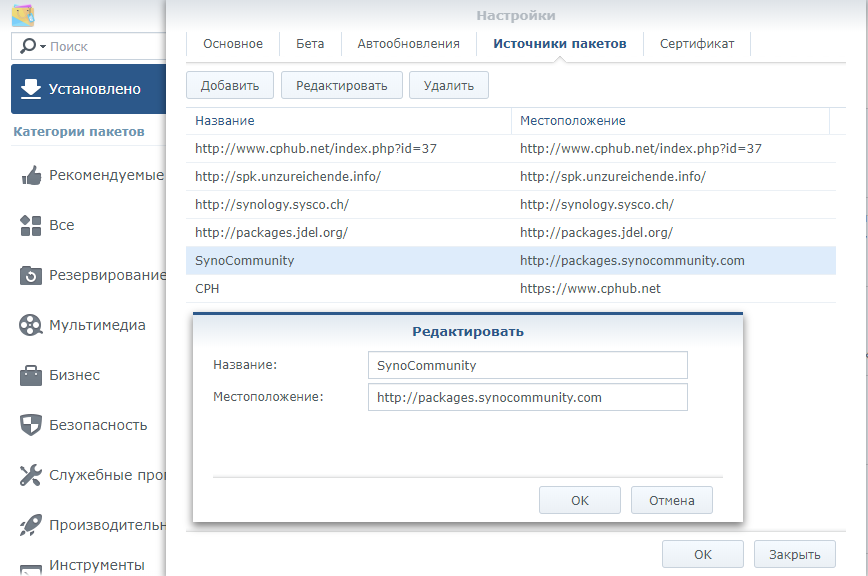Viewport: 868px width, 576px height.
Task: Click OK in the settings window
Action: pos(702,554)
